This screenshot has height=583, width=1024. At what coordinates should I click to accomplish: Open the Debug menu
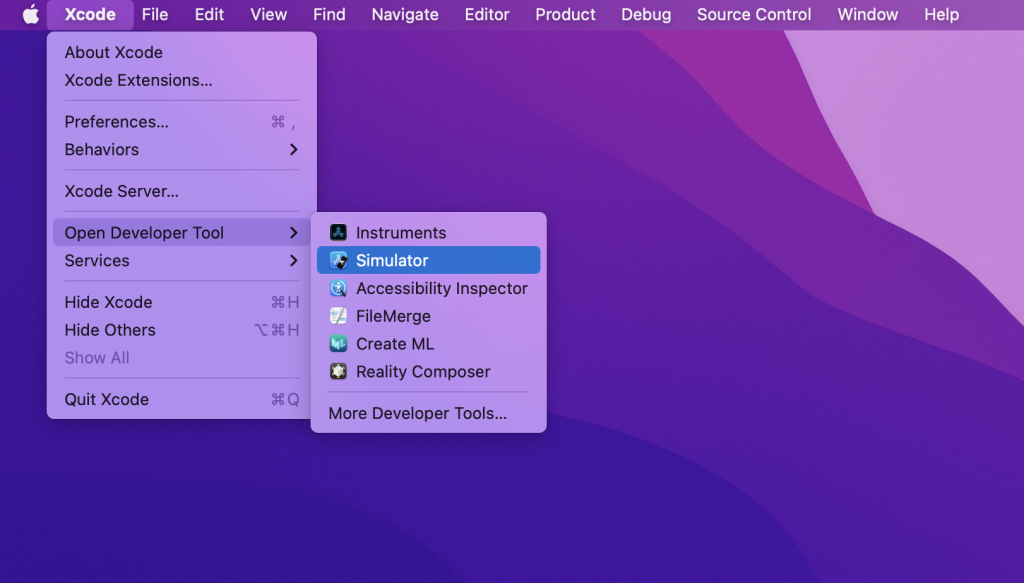[x=646, y=14]
